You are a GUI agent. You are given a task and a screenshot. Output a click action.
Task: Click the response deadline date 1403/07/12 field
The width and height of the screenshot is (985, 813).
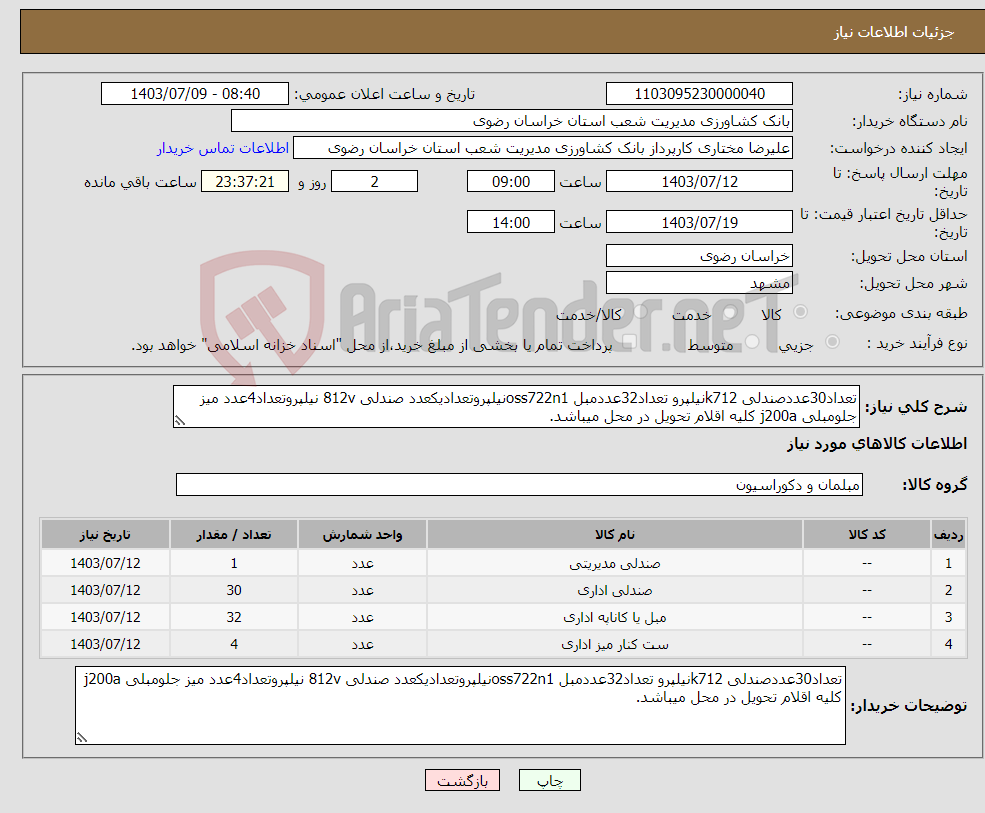tap(699, 182)
